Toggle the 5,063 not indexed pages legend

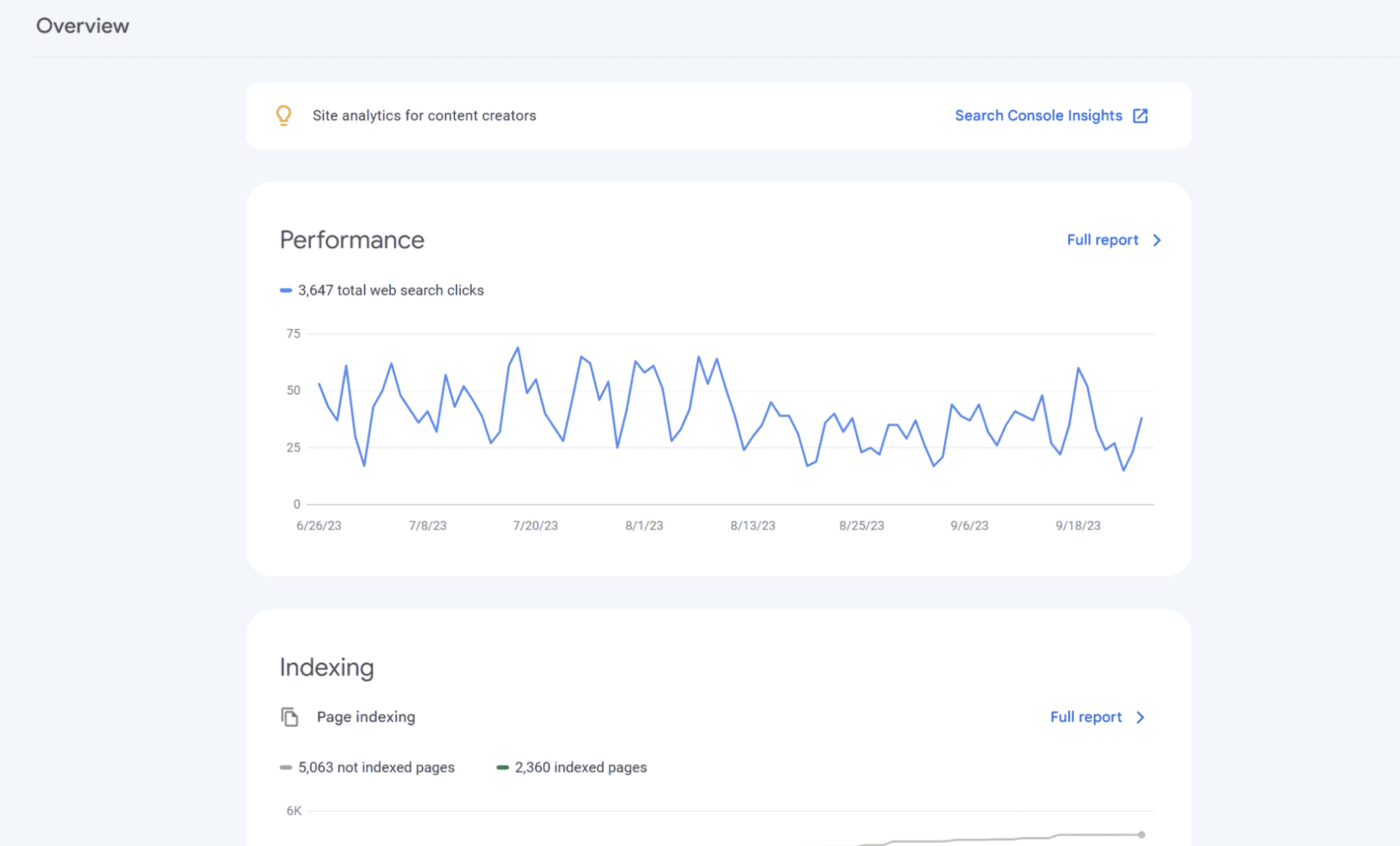point(375,767)
